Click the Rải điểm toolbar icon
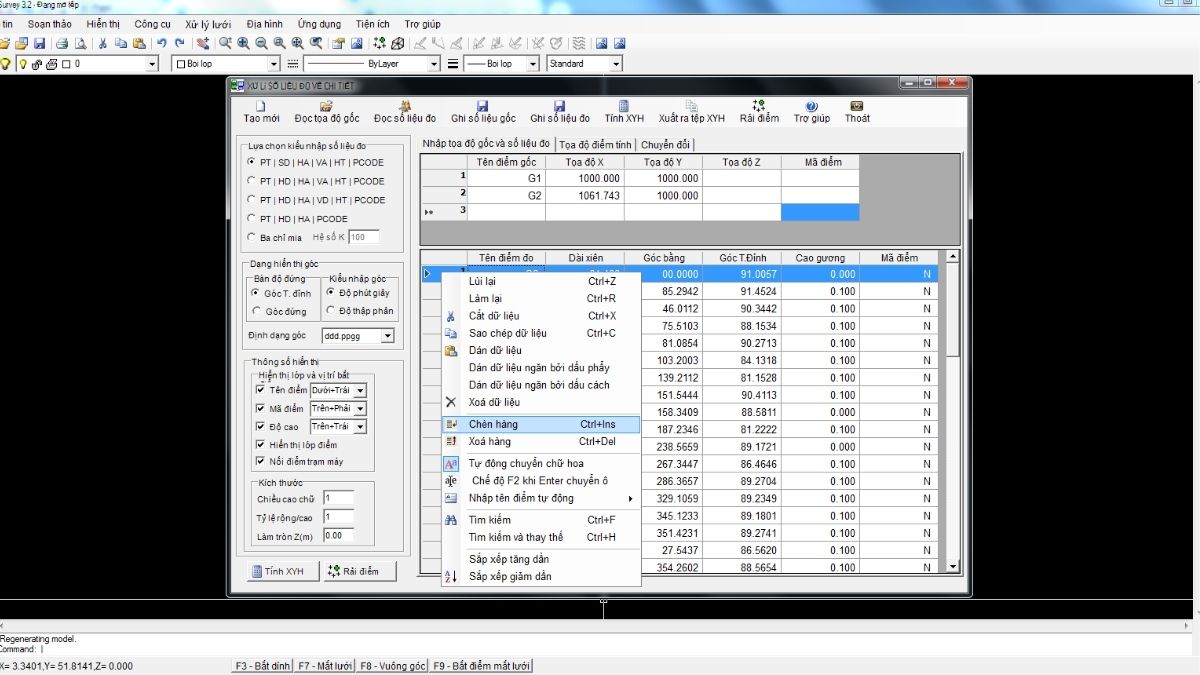Viewport: 1200px width, 675px height. pos(759,106)
